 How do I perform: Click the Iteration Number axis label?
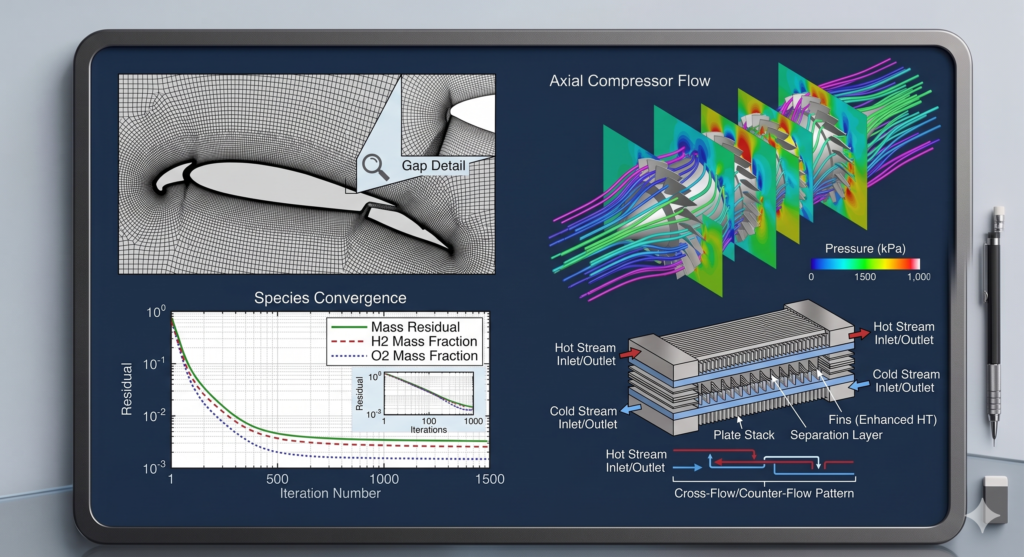(330, 493)
